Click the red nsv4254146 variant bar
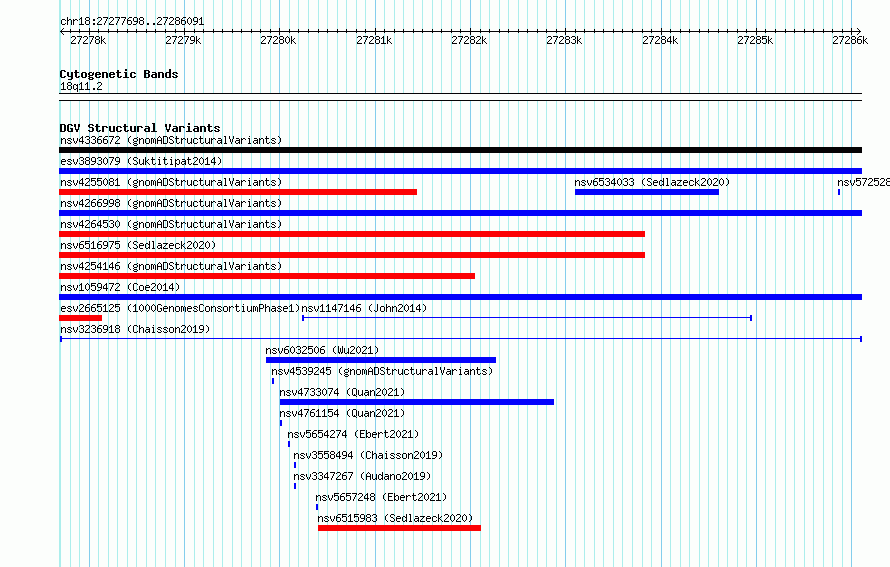The image size is (890, 567). tap(267, 276)
